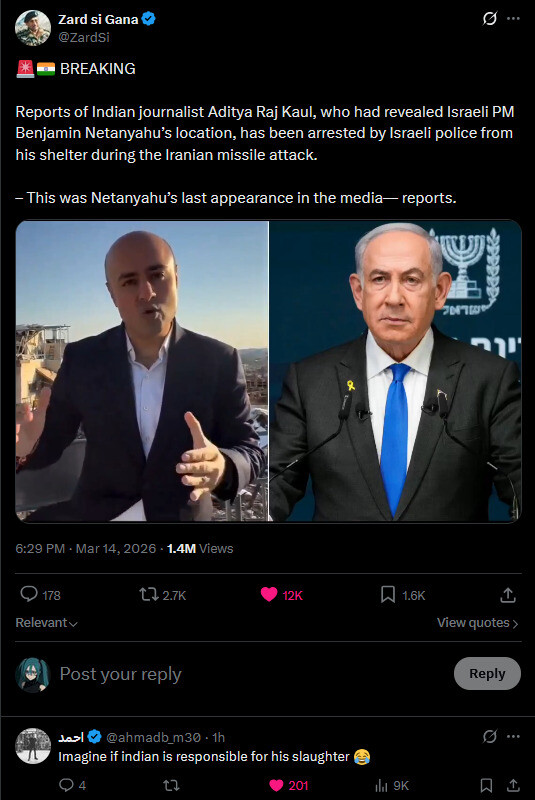Open more options on ahmadb_m30's reply

(x=513, y=736)
